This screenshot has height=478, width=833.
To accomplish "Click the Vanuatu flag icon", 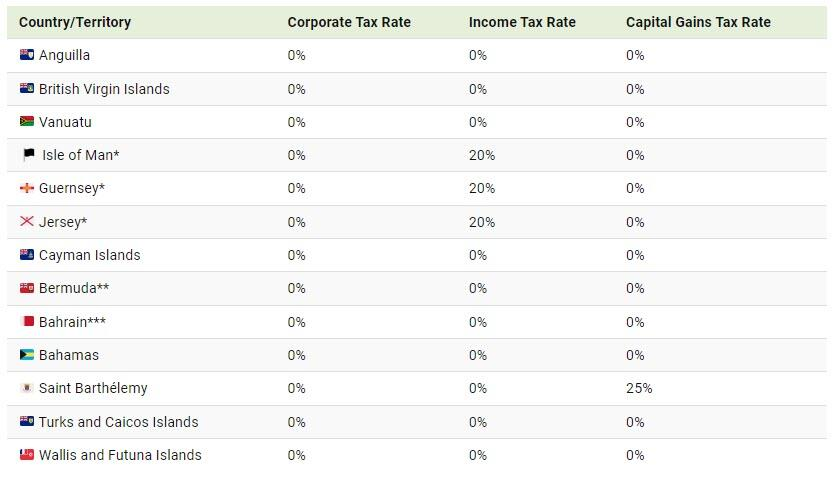I will pos(27,122).
